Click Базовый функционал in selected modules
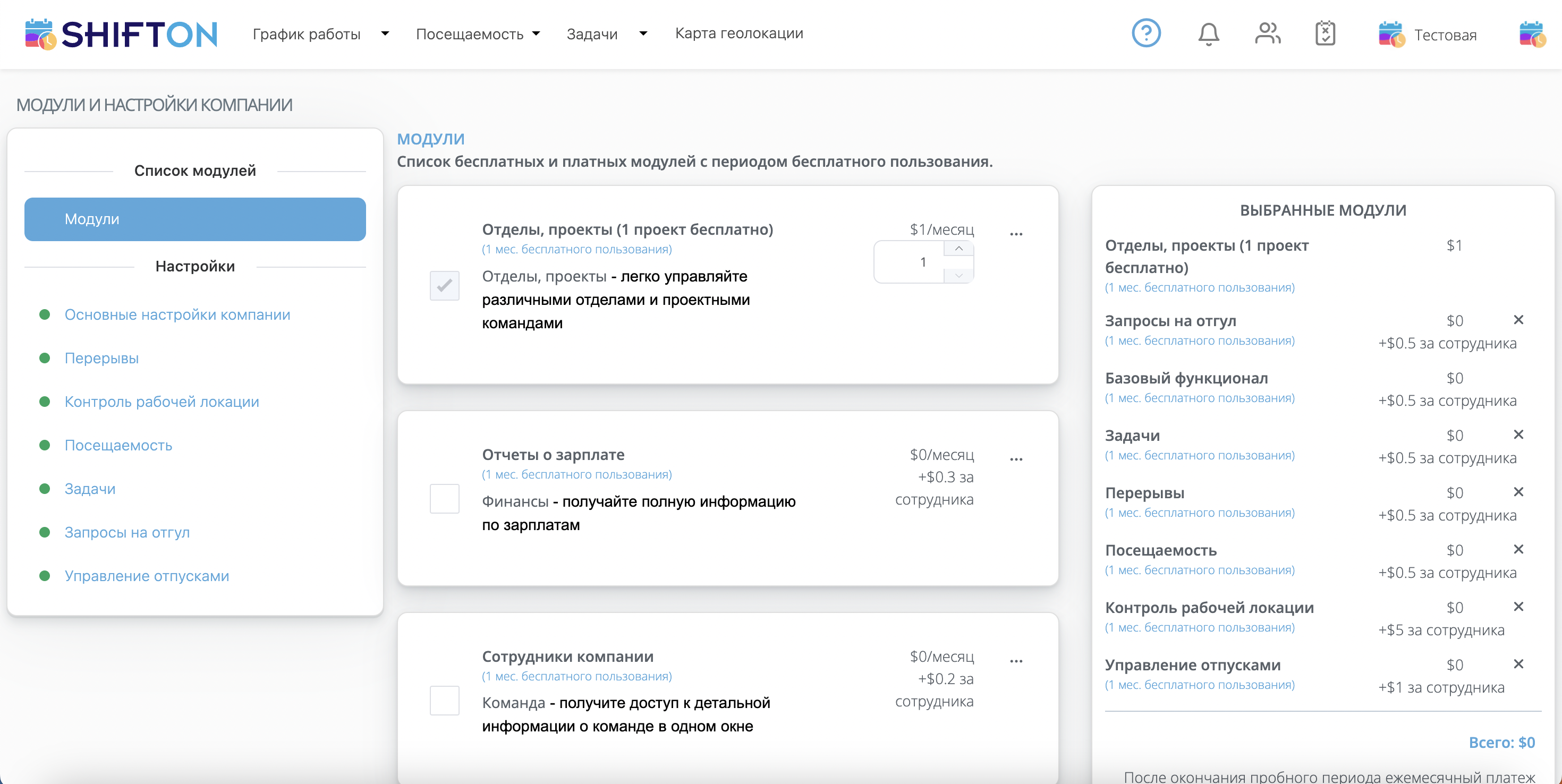Image resolution: width=1562 pixels, height=784 pixels. coord(1187,378)
